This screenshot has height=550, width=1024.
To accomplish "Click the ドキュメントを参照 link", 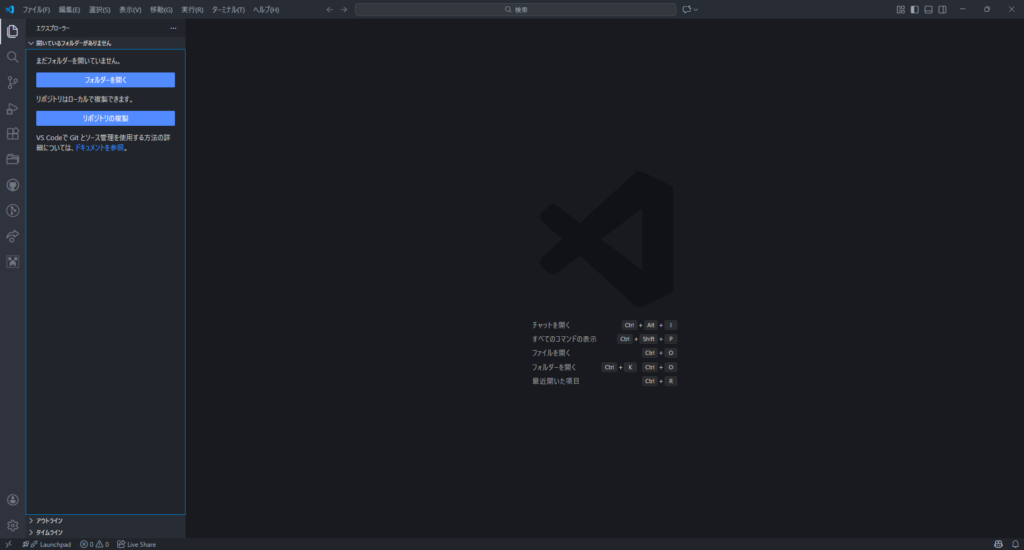I will [99, 147].
